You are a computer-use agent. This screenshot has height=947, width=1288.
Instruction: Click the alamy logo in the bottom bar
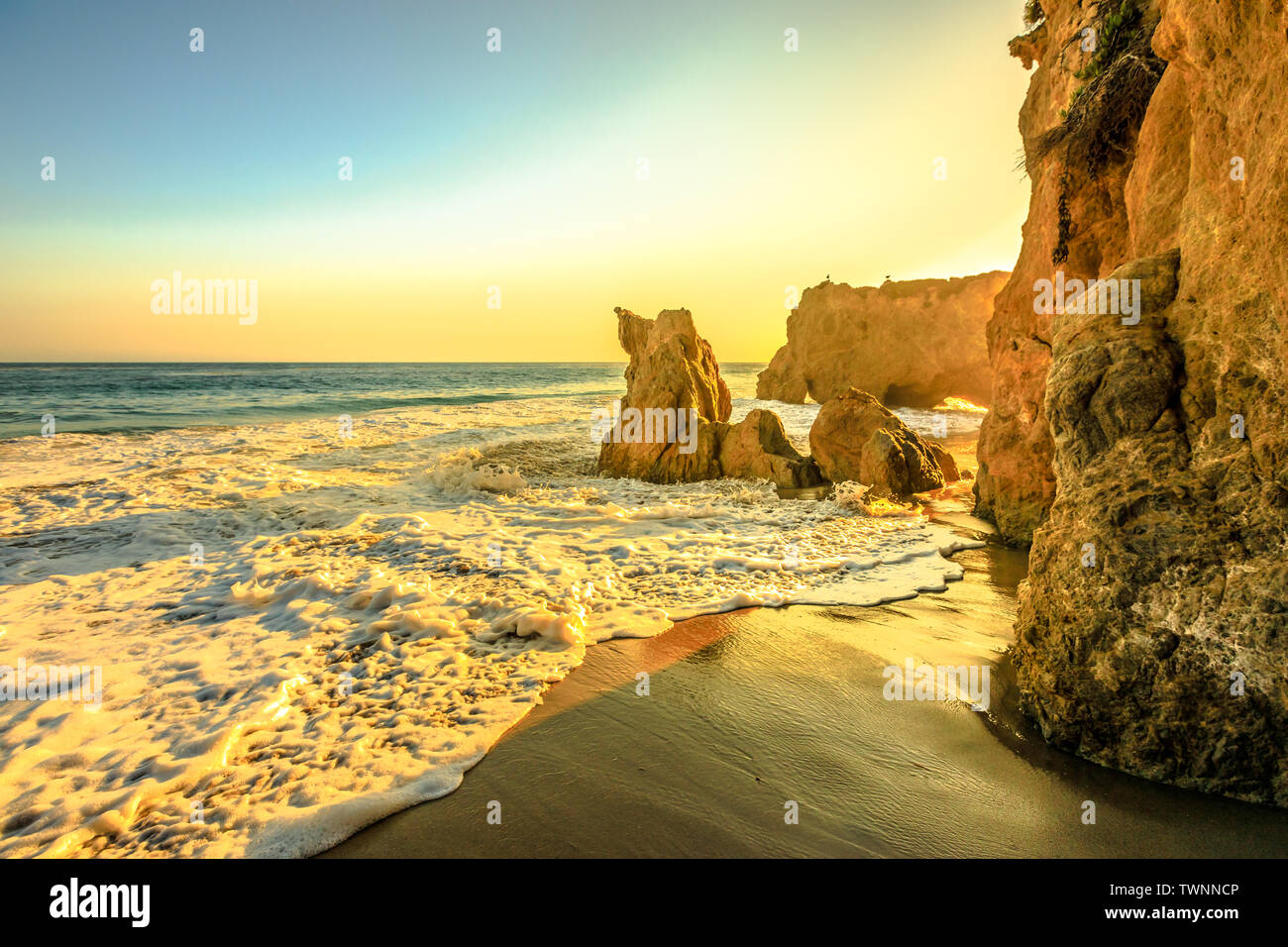point(100,902)
